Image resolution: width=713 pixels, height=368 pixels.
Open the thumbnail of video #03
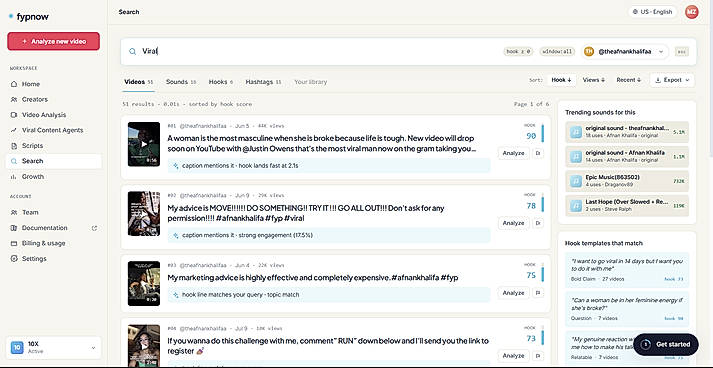(144, 283)
